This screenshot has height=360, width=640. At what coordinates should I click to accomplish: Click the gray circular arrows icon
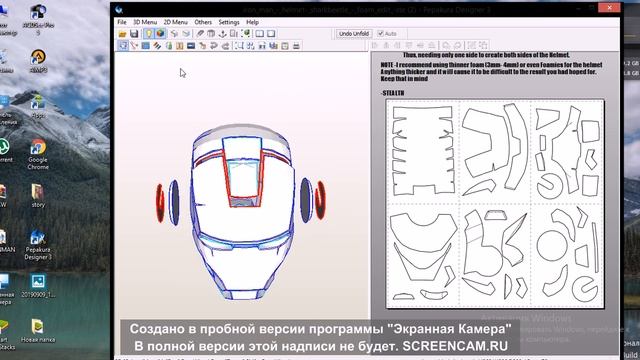[x=213, y=46]
